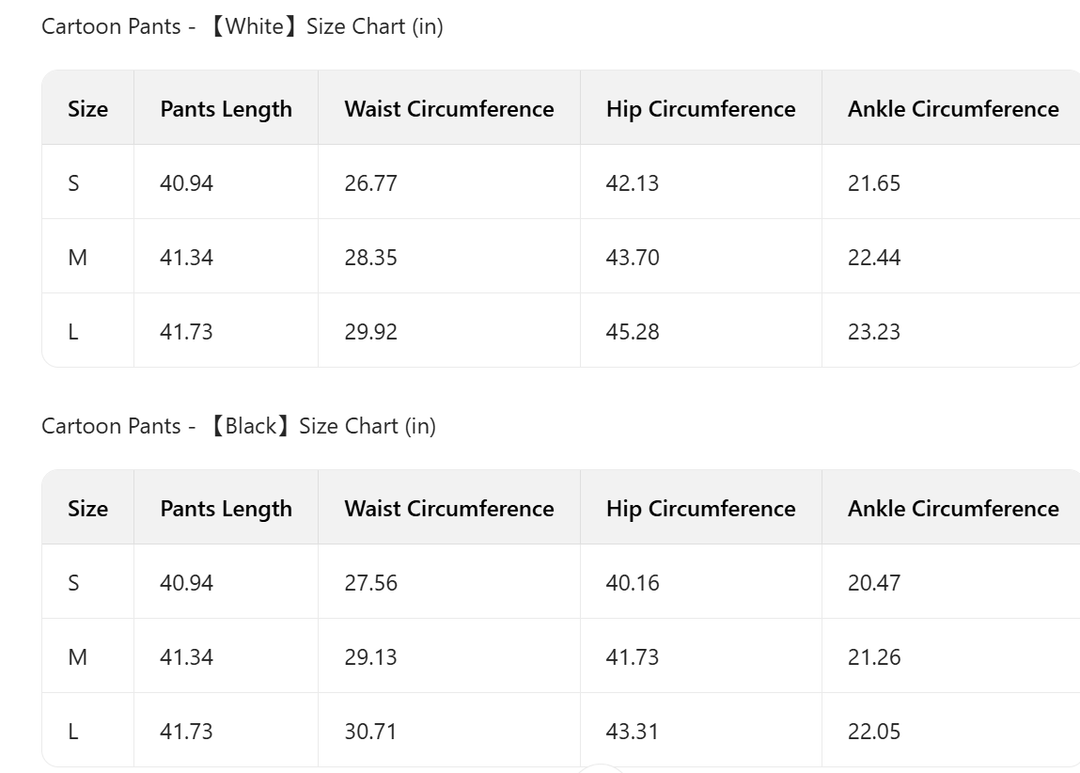This screenshot has height=773, width=1080.
Task: Select Pants Length header in White chart
Action: (x=226, y=109)
